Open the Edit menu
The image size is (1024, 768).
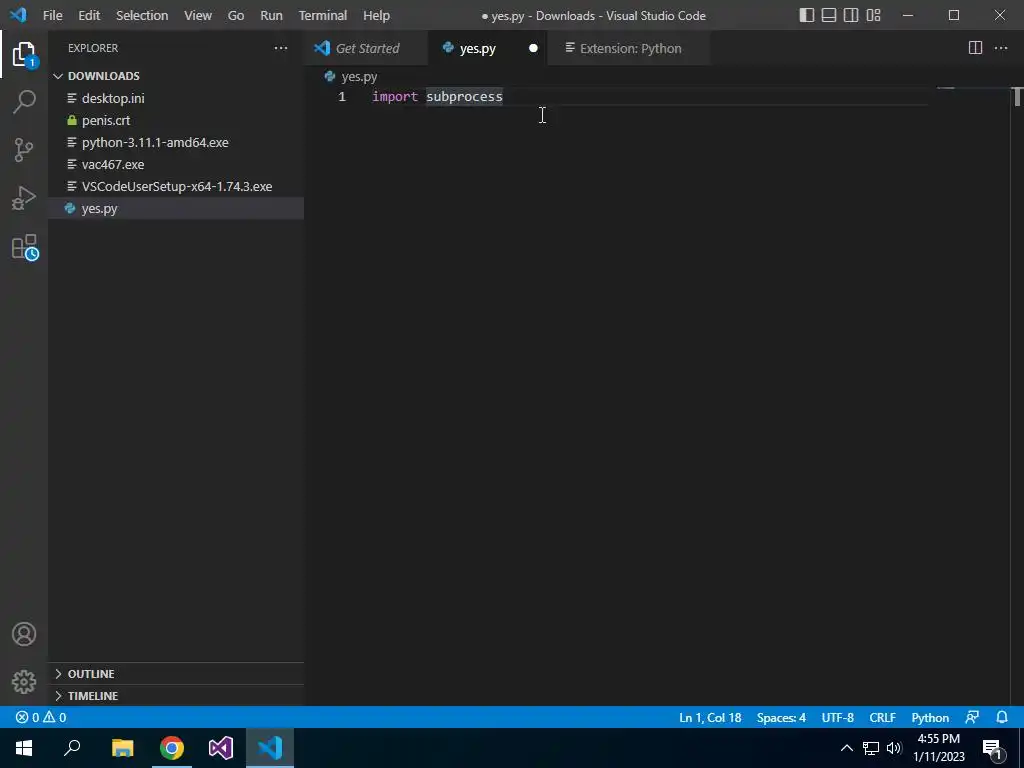coord(89,15)
